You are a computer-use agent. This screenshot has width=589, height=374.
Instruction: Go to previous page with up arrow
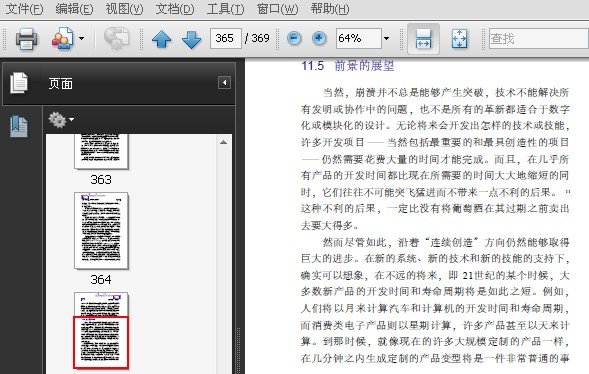(x=162, y=39)
